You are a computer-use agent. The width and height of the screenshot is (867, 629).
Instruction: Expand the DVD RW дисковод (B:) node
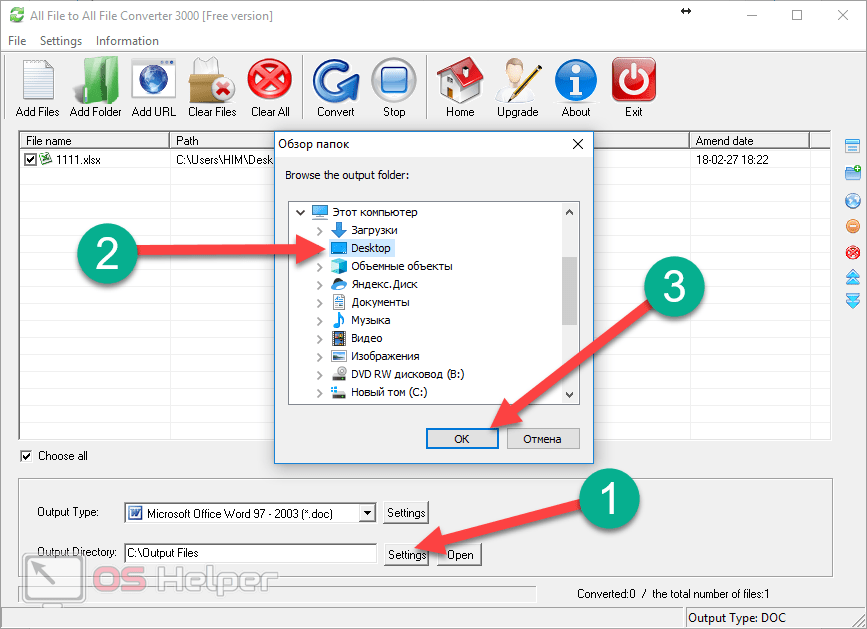[x=320, y=375]
